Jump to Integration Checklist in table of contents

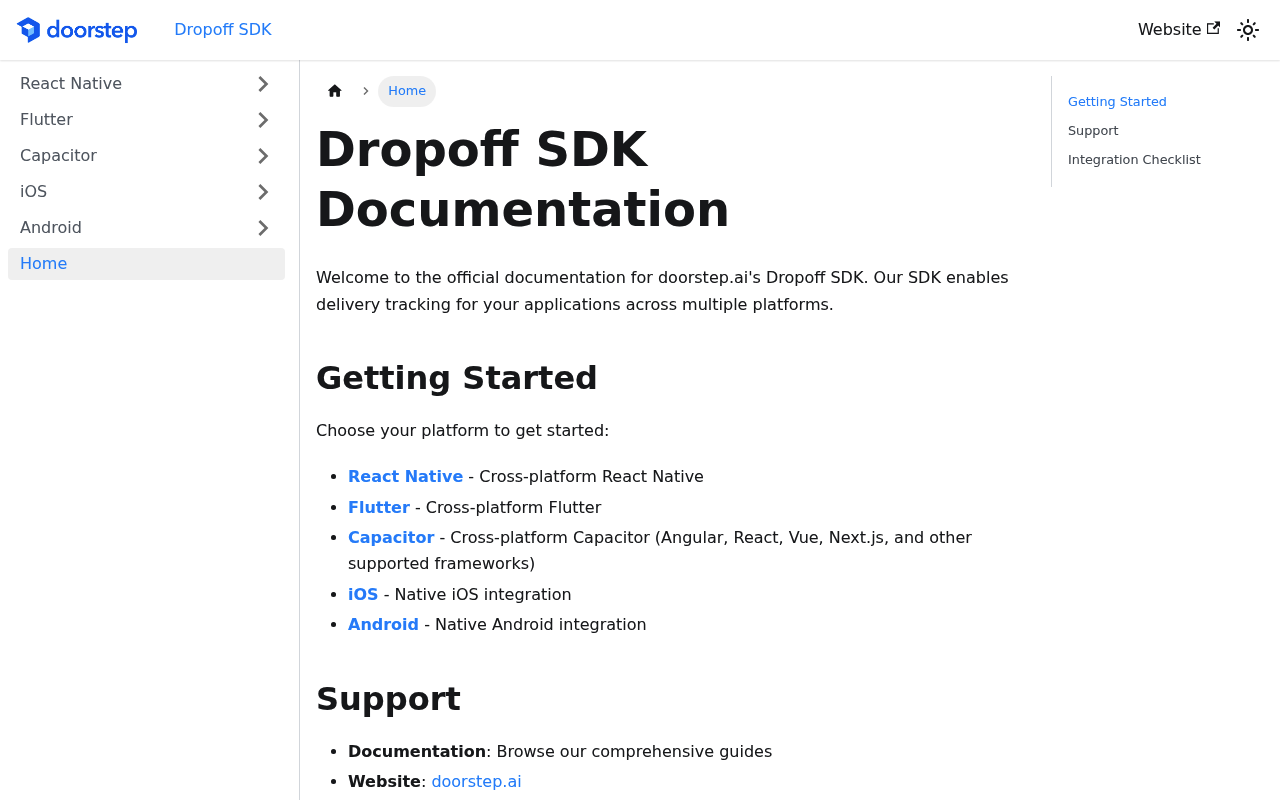coord(1134,160)
